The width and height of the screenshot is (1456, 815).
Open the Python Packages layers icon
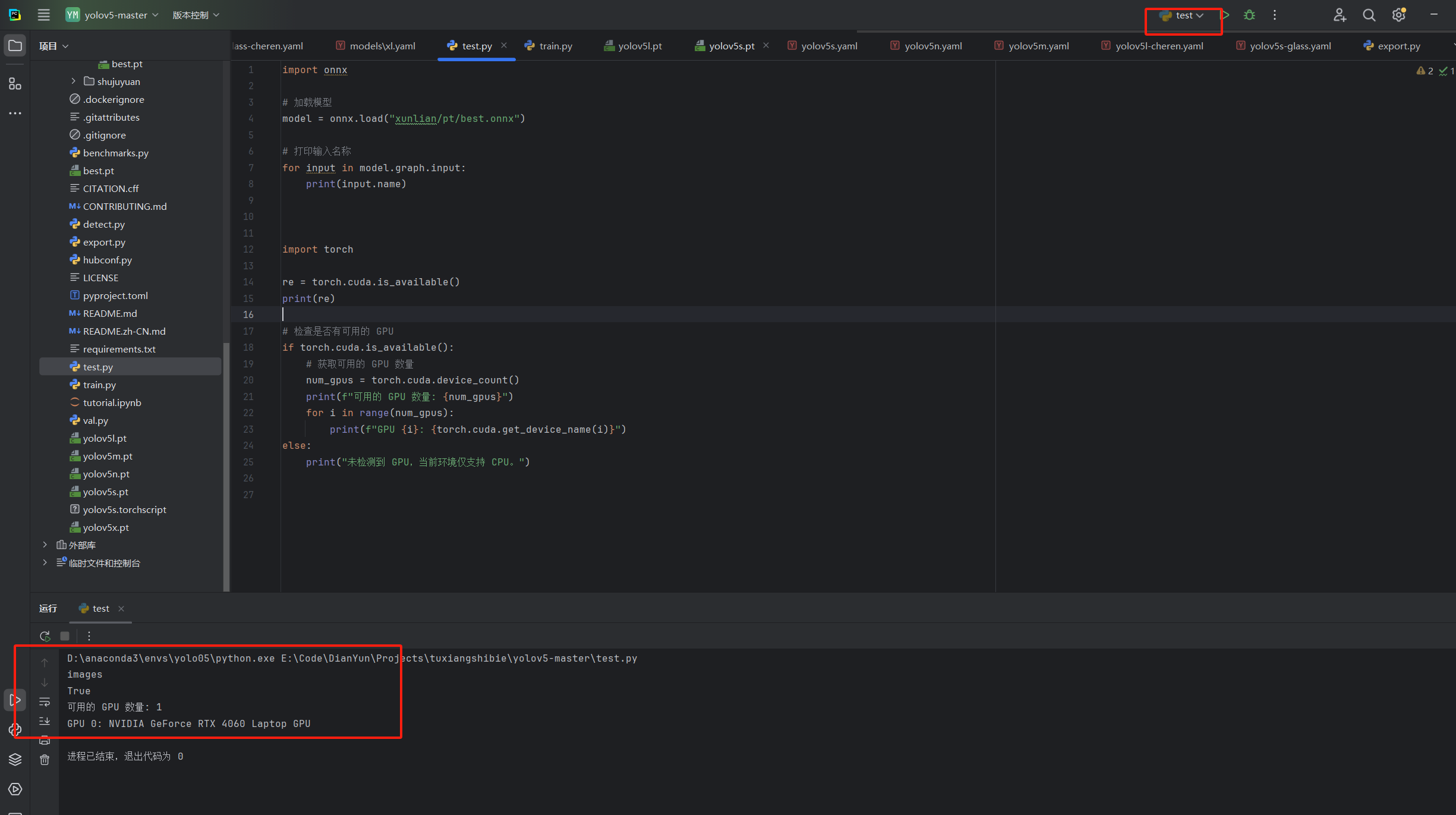point(15,759)
